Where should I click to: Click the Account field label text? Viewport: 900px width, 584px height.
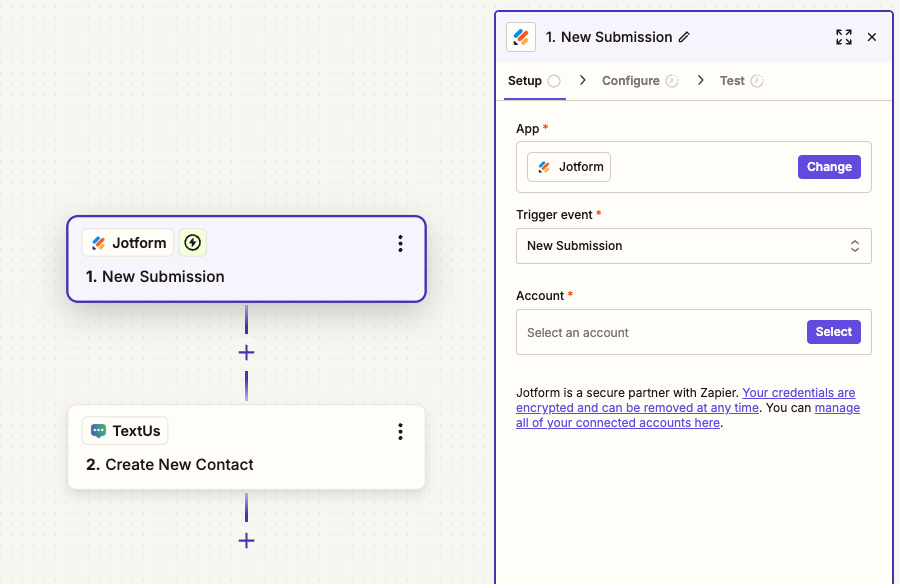click(x=540, y=296)
